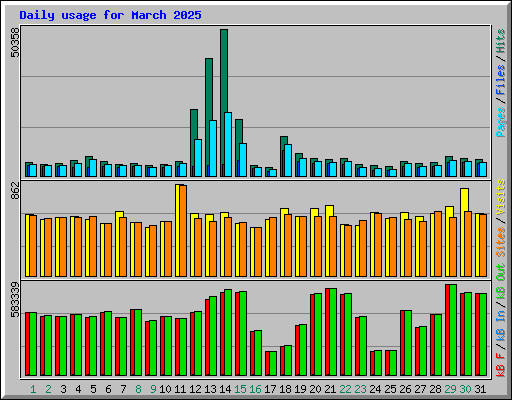512x400 pixels.
Task: Click day label 14 on the x-axis
Action: 225,389
